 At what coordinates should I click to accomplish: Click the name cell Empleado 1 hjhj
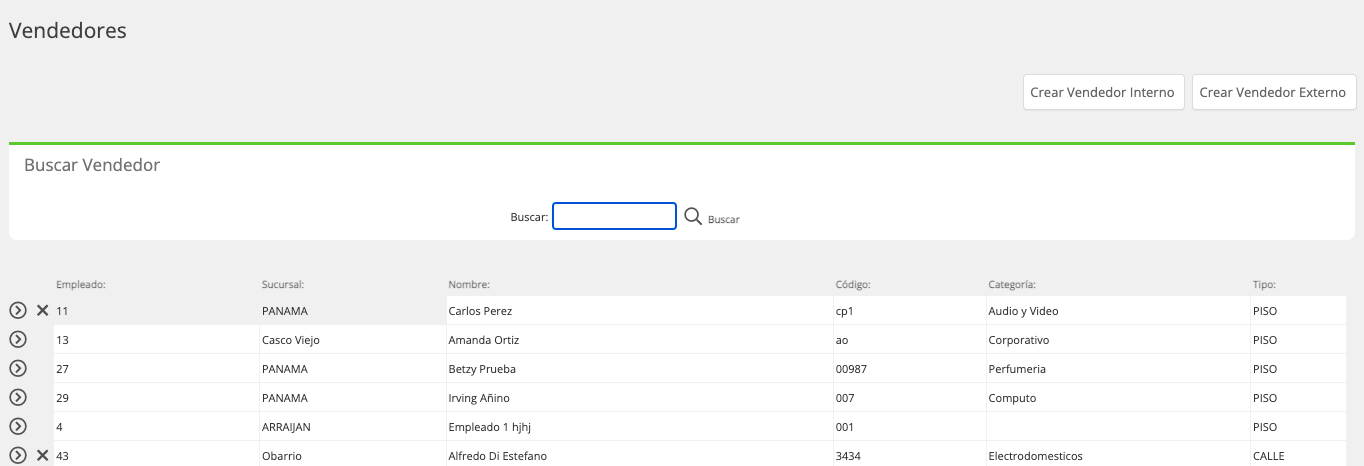(638, 427)
